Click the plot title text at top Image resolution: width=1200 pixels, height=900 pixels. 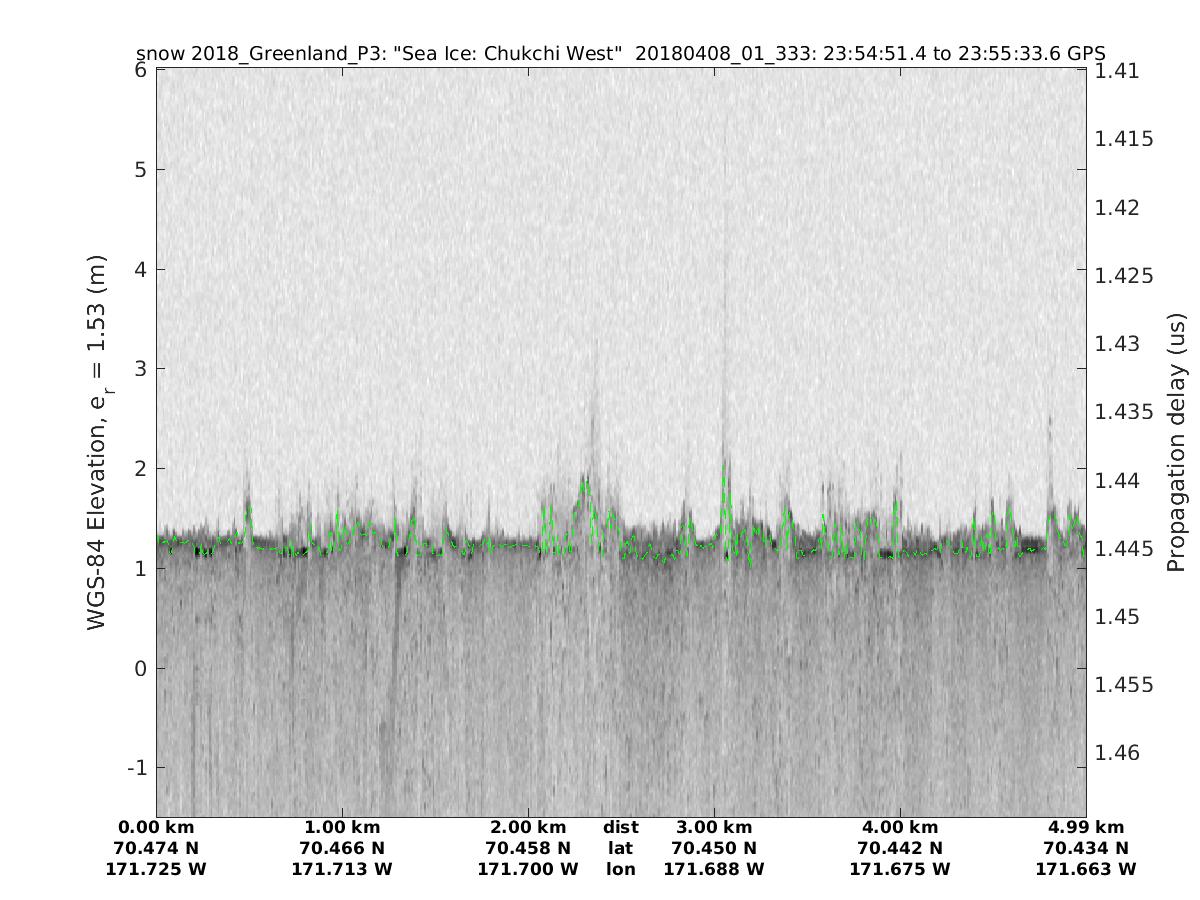pos(620,54)
